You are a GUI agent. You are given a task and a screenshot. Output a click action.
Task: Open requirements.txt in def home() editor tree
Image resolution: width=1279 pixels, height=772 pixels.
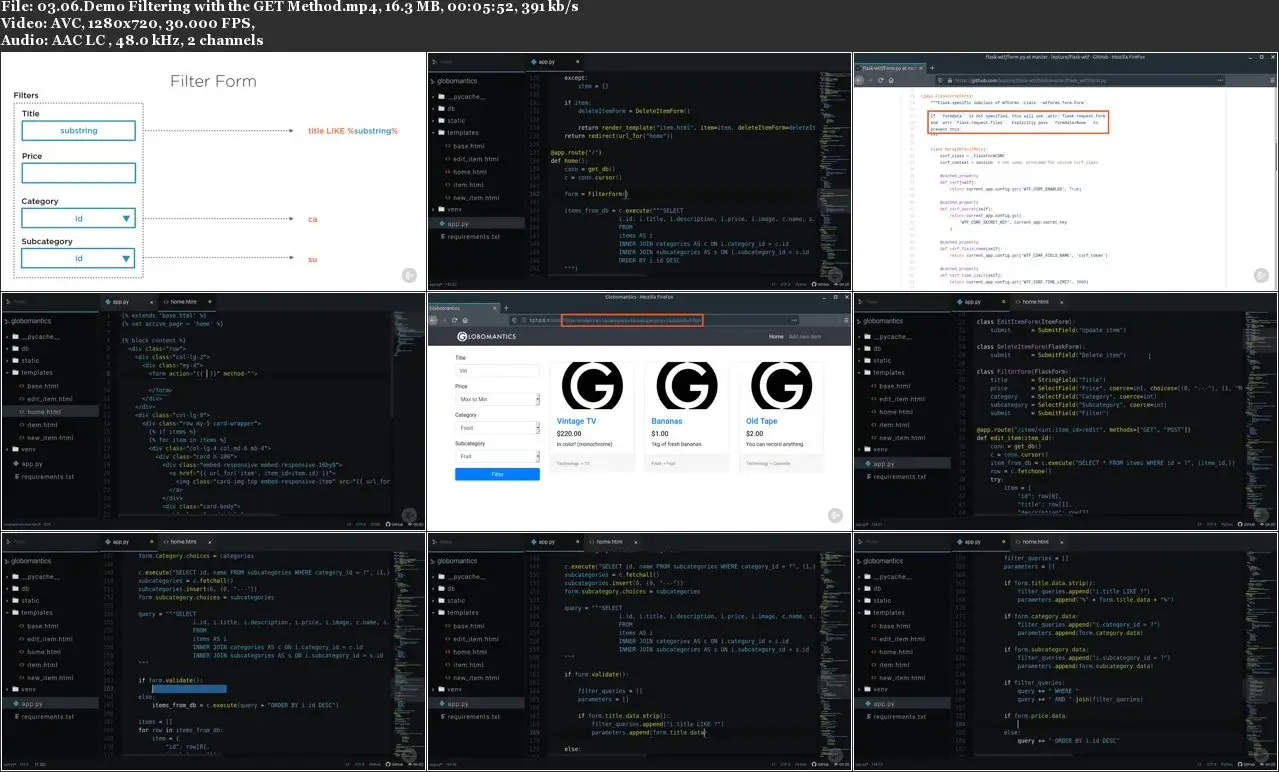coord(469,237)
